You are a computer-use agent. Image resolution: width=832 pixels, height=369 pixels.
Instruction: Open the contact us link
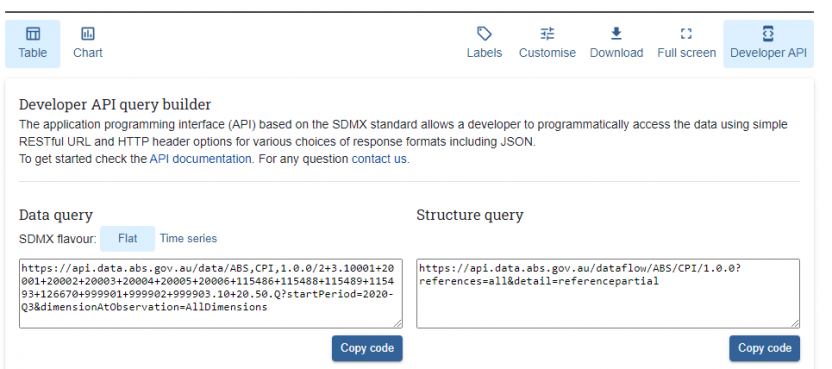click(379, 159)
